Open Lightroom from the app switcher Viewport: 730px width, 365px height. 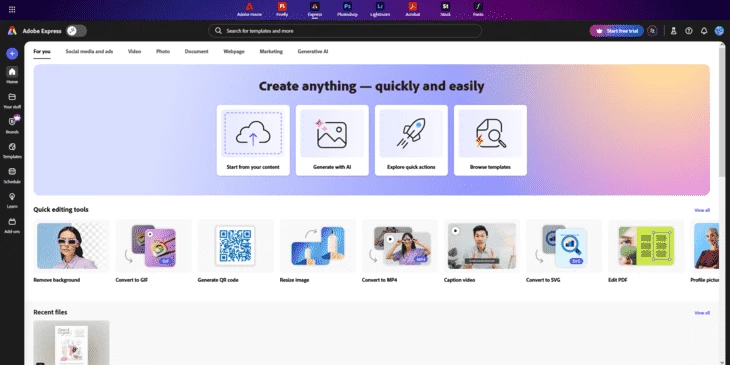pos(380,9)
